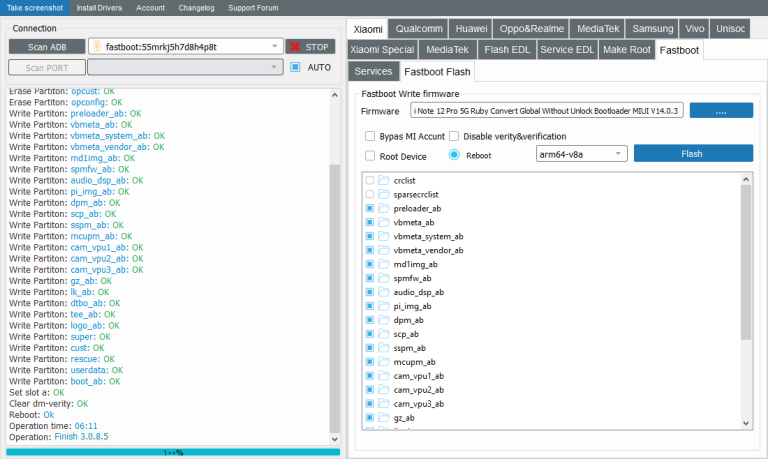Click the folder icon next to sparsecrclist
The width and height of the screenshot is (768, 459).
pos(384,194)
